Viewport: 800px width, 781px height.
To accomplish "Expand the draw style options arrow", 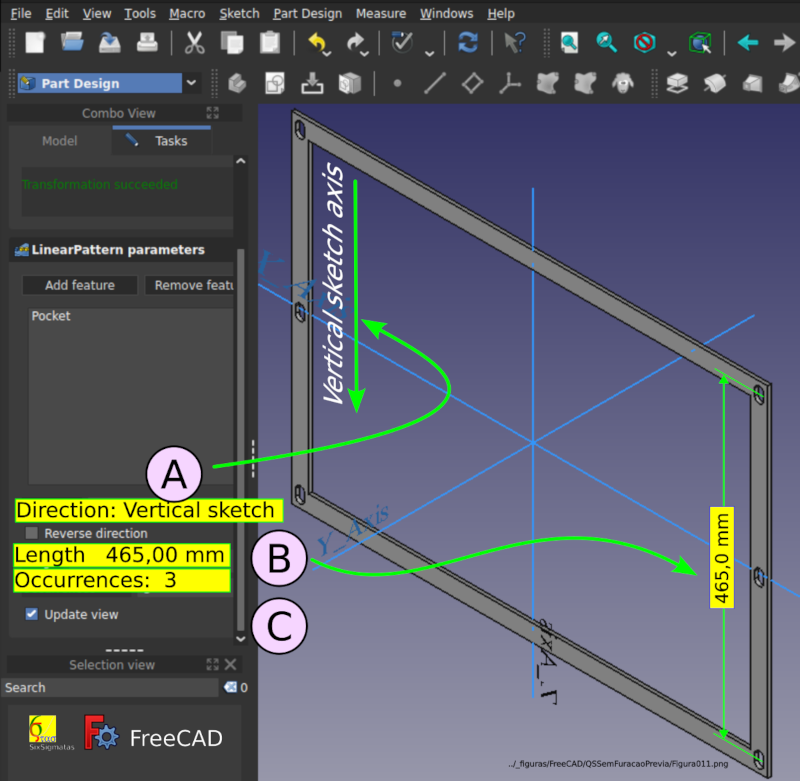I will point(672,53).
